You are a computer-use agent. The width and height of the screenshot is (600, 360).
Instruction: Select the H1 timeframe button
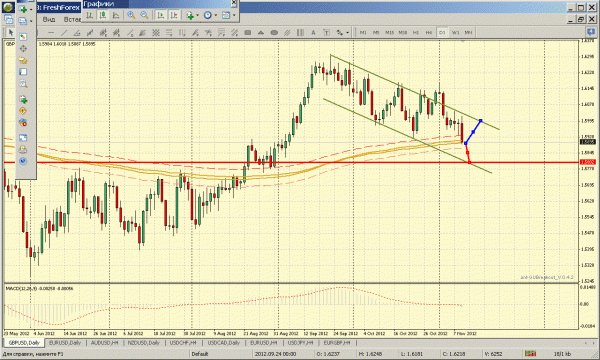pos(416,33)
